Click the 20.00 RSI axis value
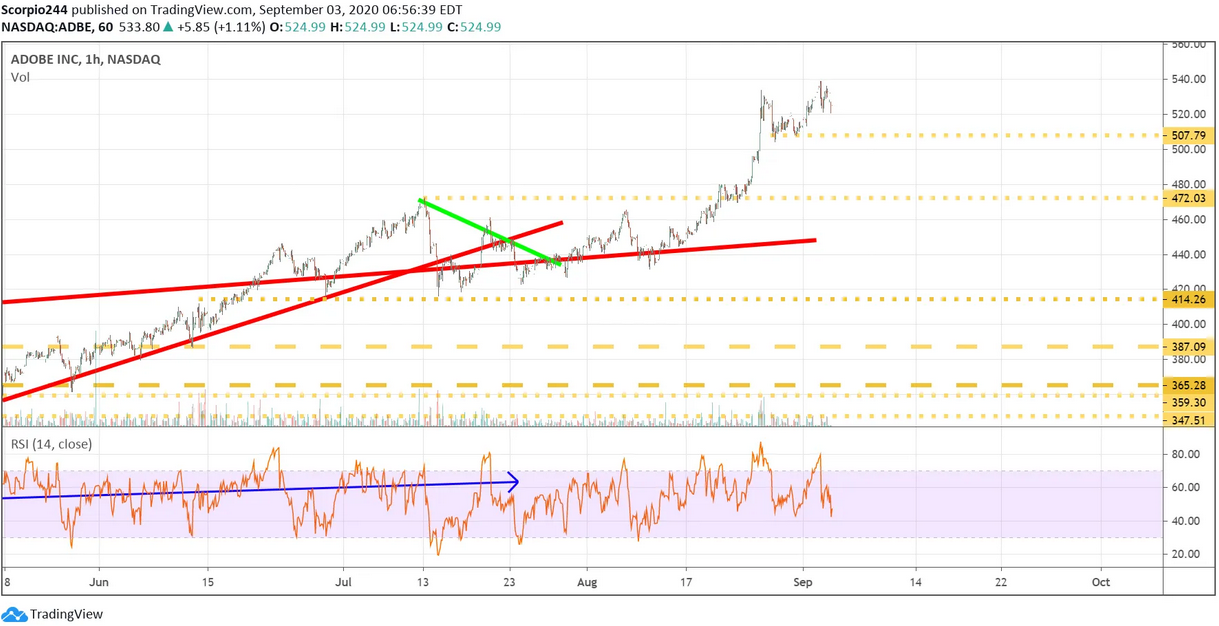This screenshot has width=1219, height=626. [1187, 554]
